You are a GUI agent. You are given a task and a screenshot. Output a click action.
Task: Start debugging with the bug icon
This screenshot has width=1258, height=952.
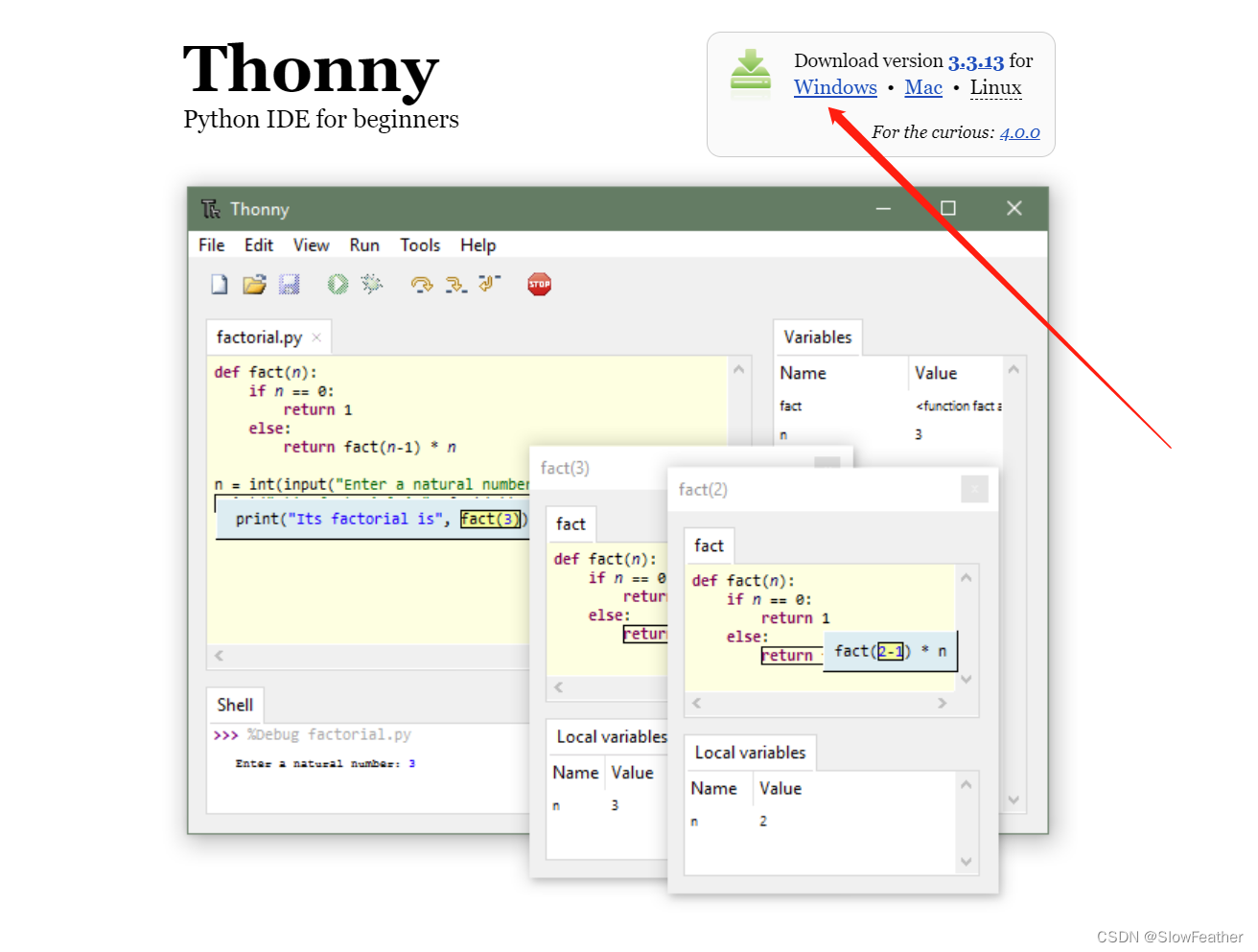[x=371, y=284]
